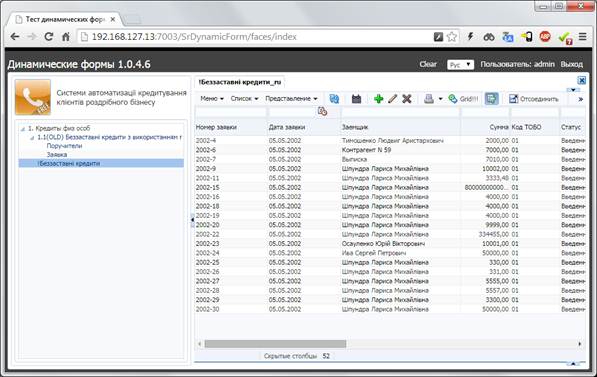Viewport: 597px width, 377px height.
Task: Close the Беззаставні кредити_ru tab panel
Action: click(582, 80)
